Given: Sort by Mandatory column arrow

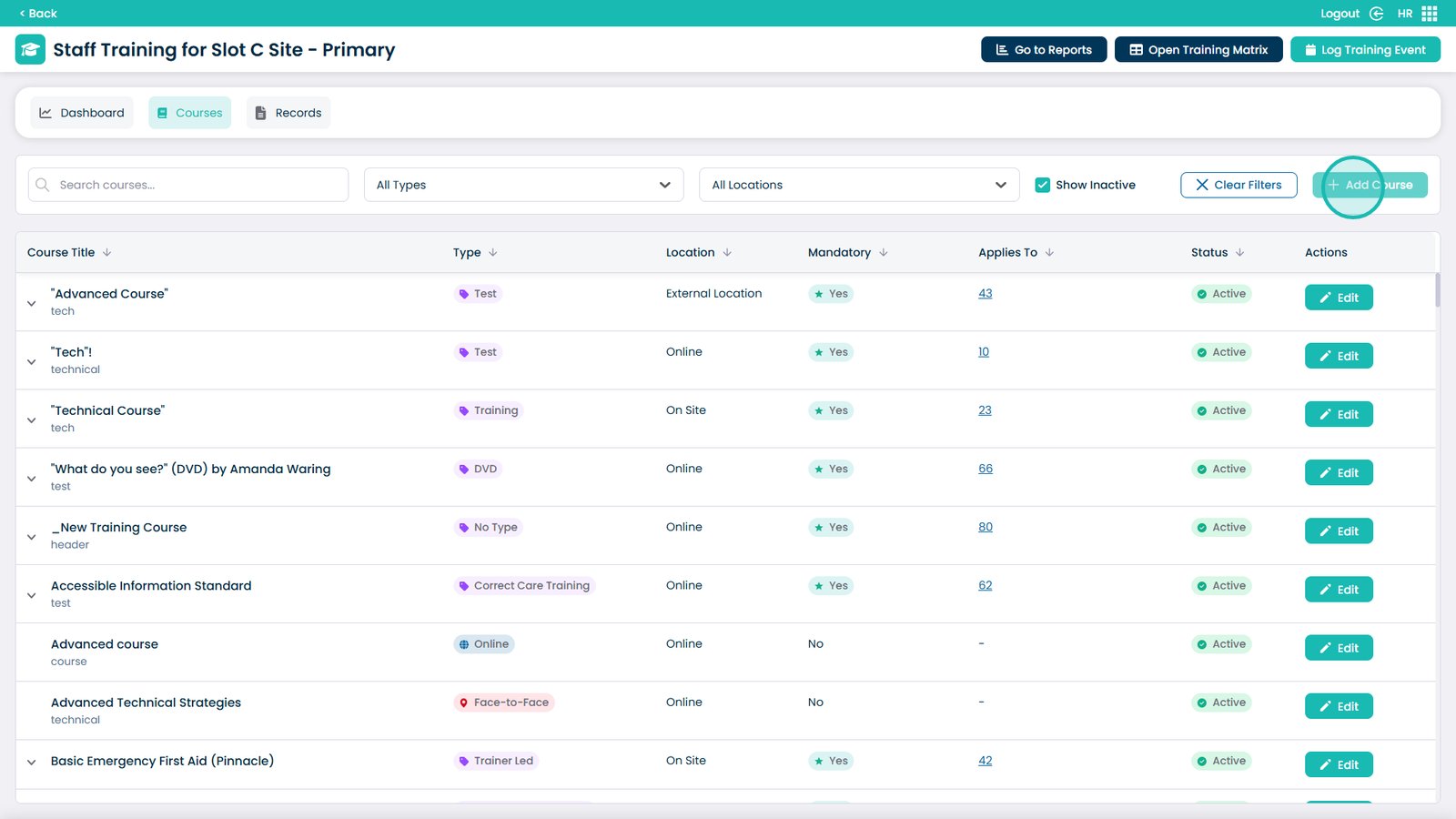Looking at the screenshot, I should (x=884, y=253).
